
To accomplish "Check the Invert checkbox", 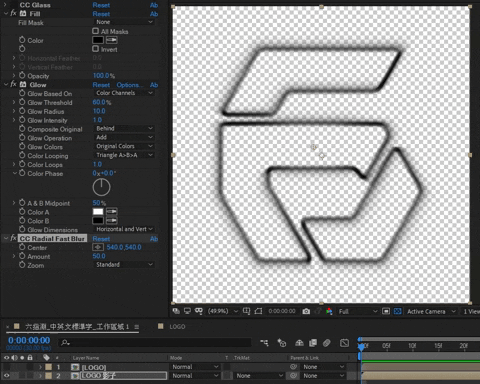I will (x=96, y=49).
